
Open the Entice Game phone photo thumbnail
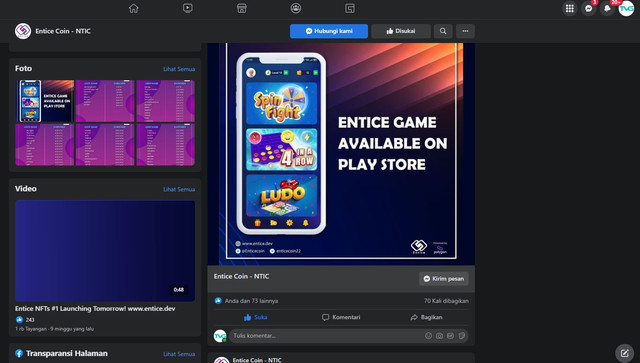tap(45, 101)
